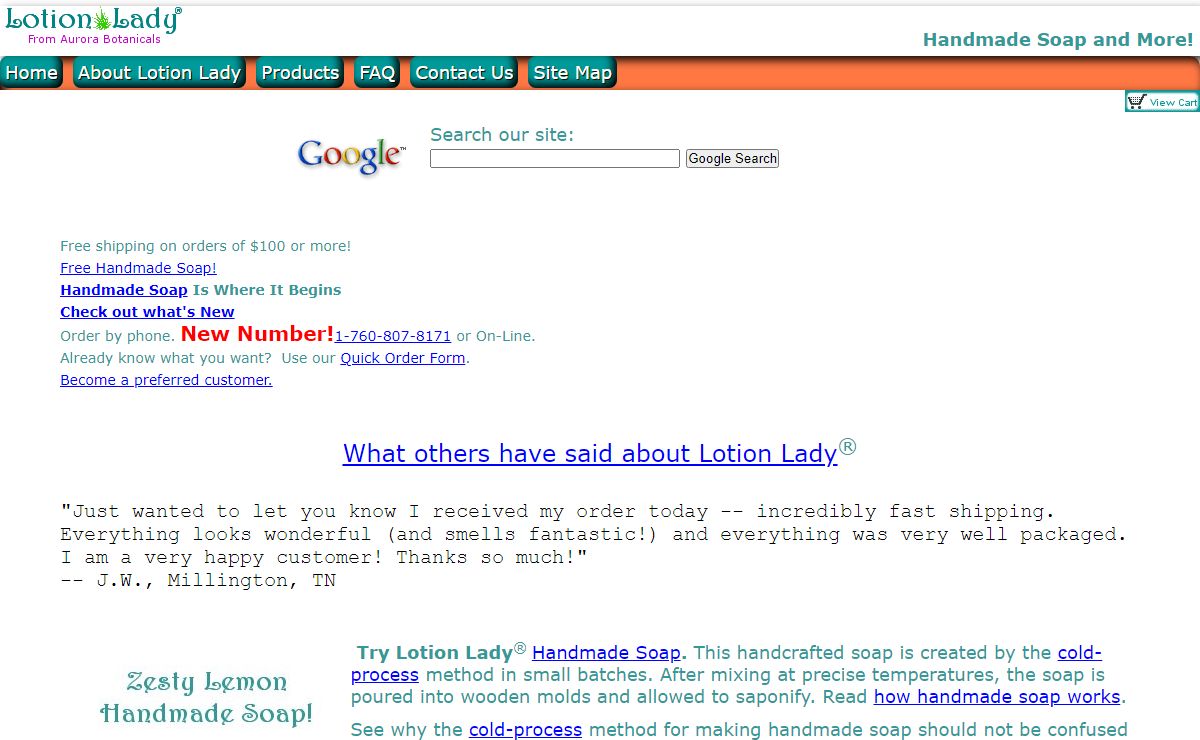
Task: Open the Contact Us page
Action: 464,73
